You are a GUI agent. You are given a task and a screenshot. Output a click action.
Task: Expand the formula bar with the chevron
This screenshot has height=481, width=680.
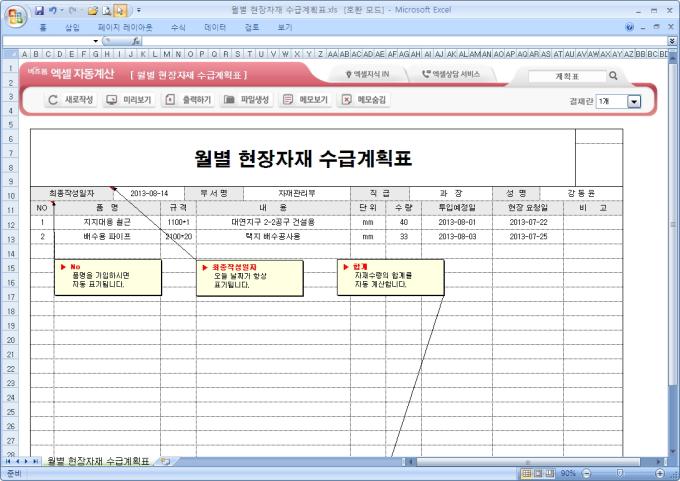(672, 41)
